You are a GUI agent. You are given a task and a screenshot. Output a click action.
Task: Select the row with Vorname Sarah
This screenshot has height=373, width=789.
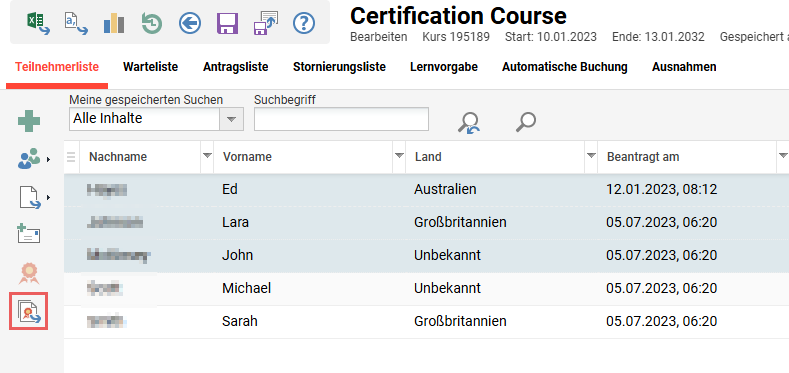(426, 322)
